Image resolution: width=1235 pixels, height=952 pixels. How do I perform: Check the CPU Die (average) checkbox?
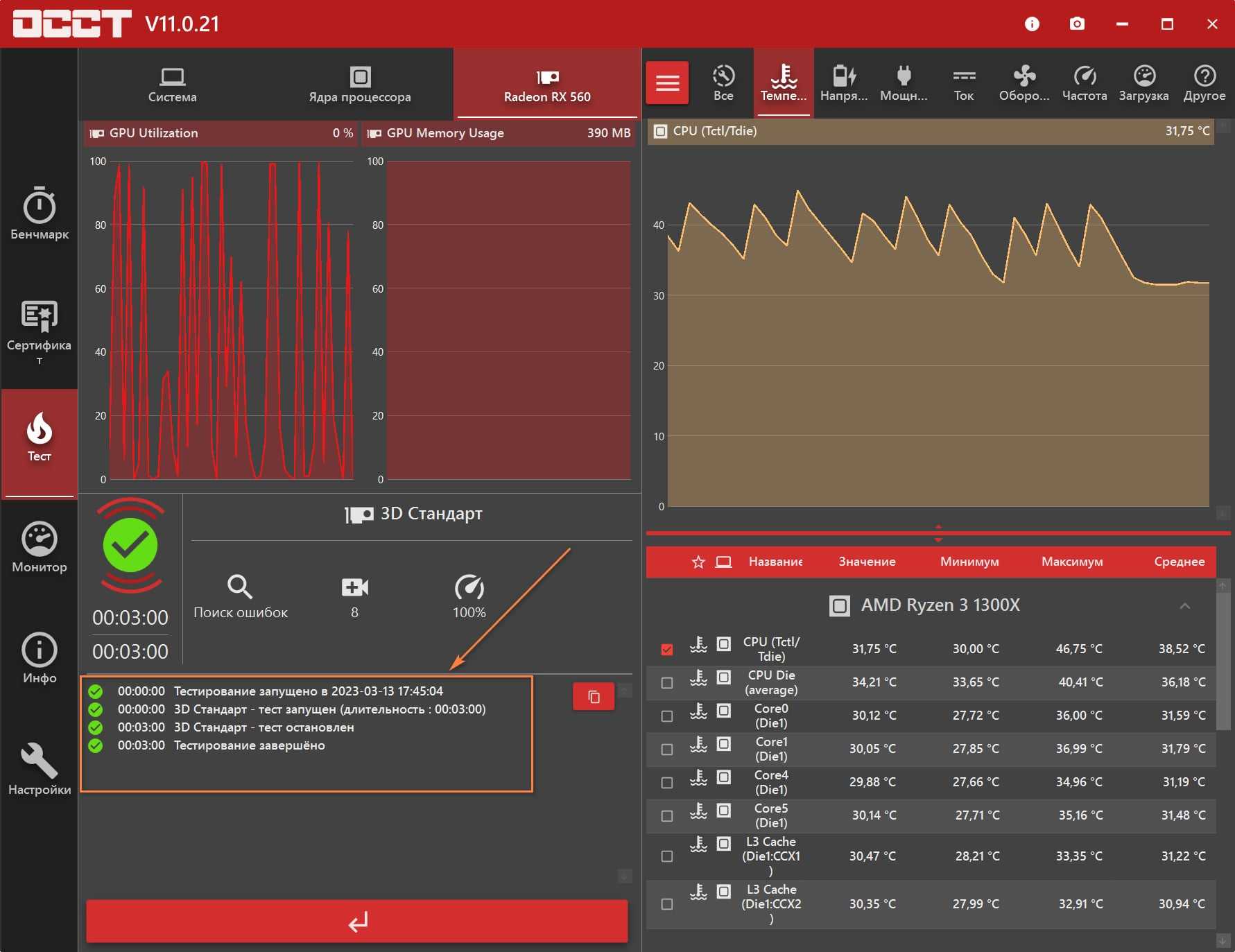pyautogui.click(x=667, y=683)
